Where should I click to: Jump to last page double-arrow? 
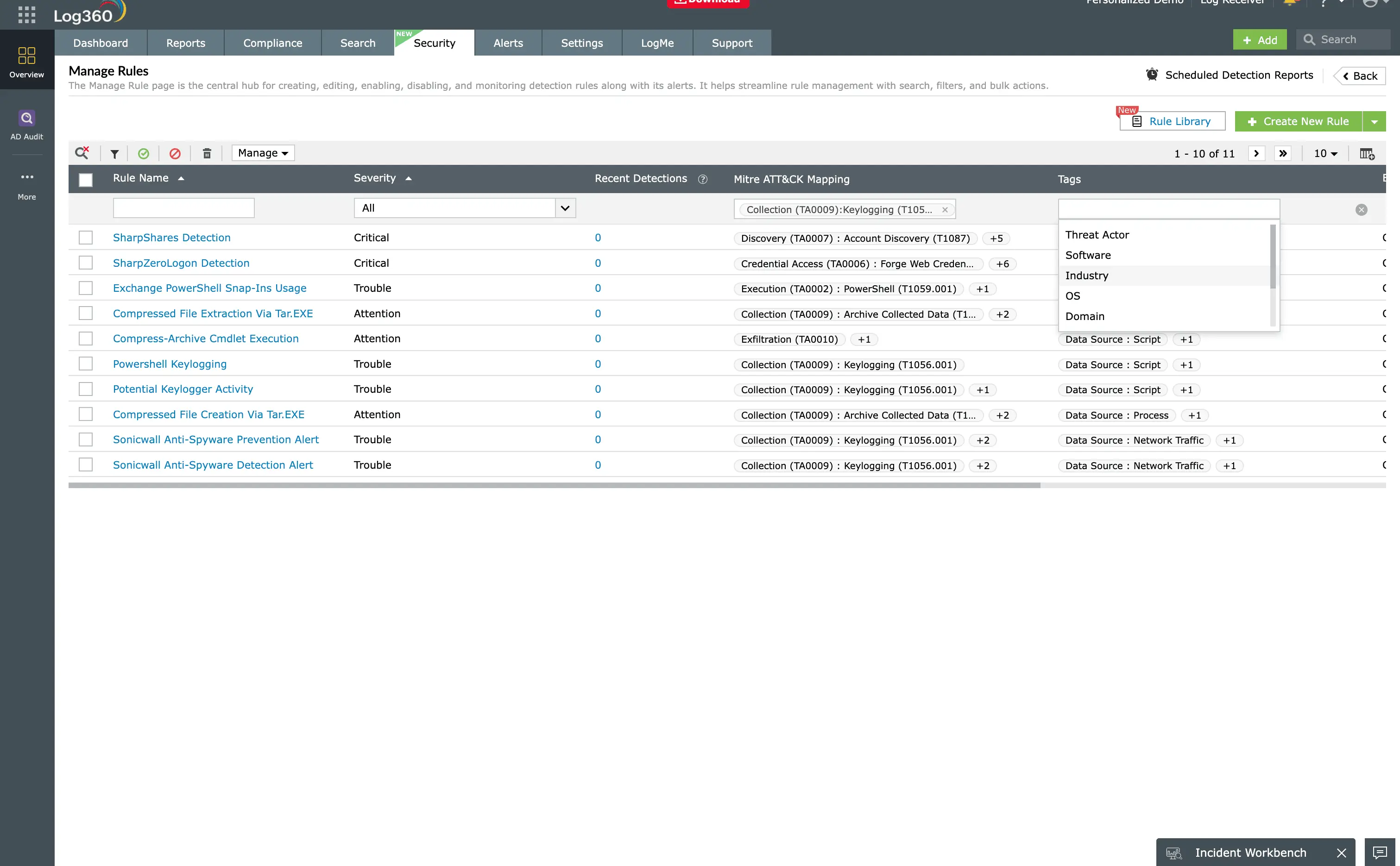(x=1283, y=153)
